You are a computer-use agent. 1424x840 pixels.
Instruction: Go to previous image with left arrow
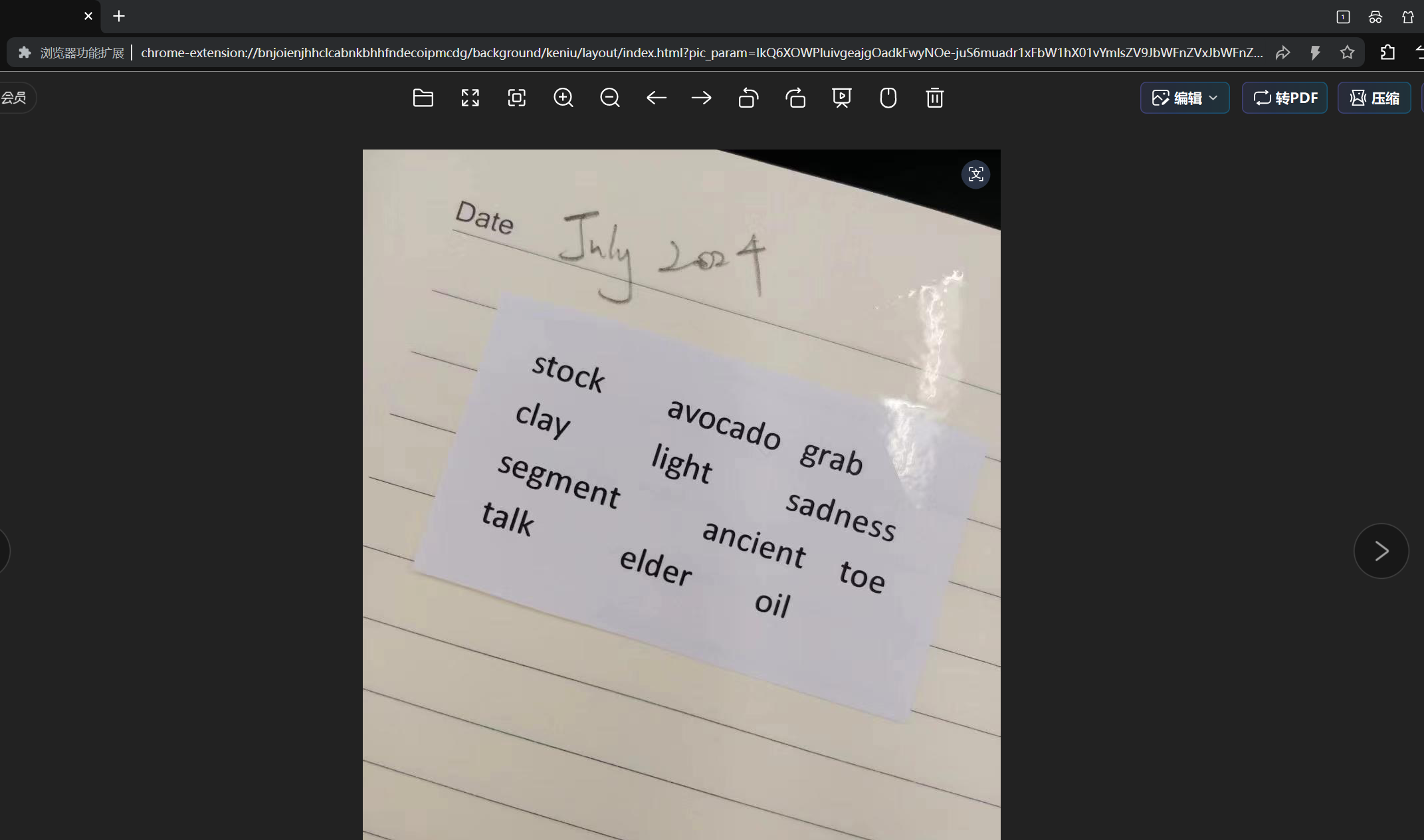coord(656,98)
